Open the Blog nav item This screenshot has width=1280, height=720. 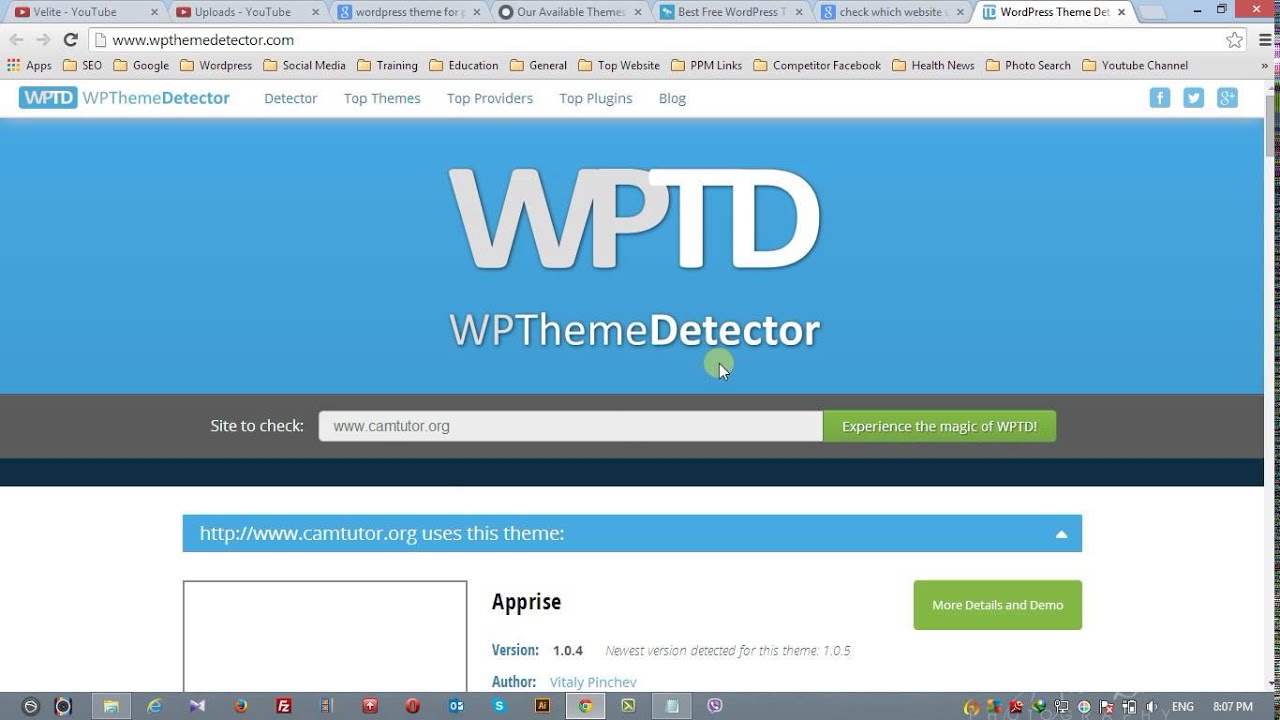[672, 98]
